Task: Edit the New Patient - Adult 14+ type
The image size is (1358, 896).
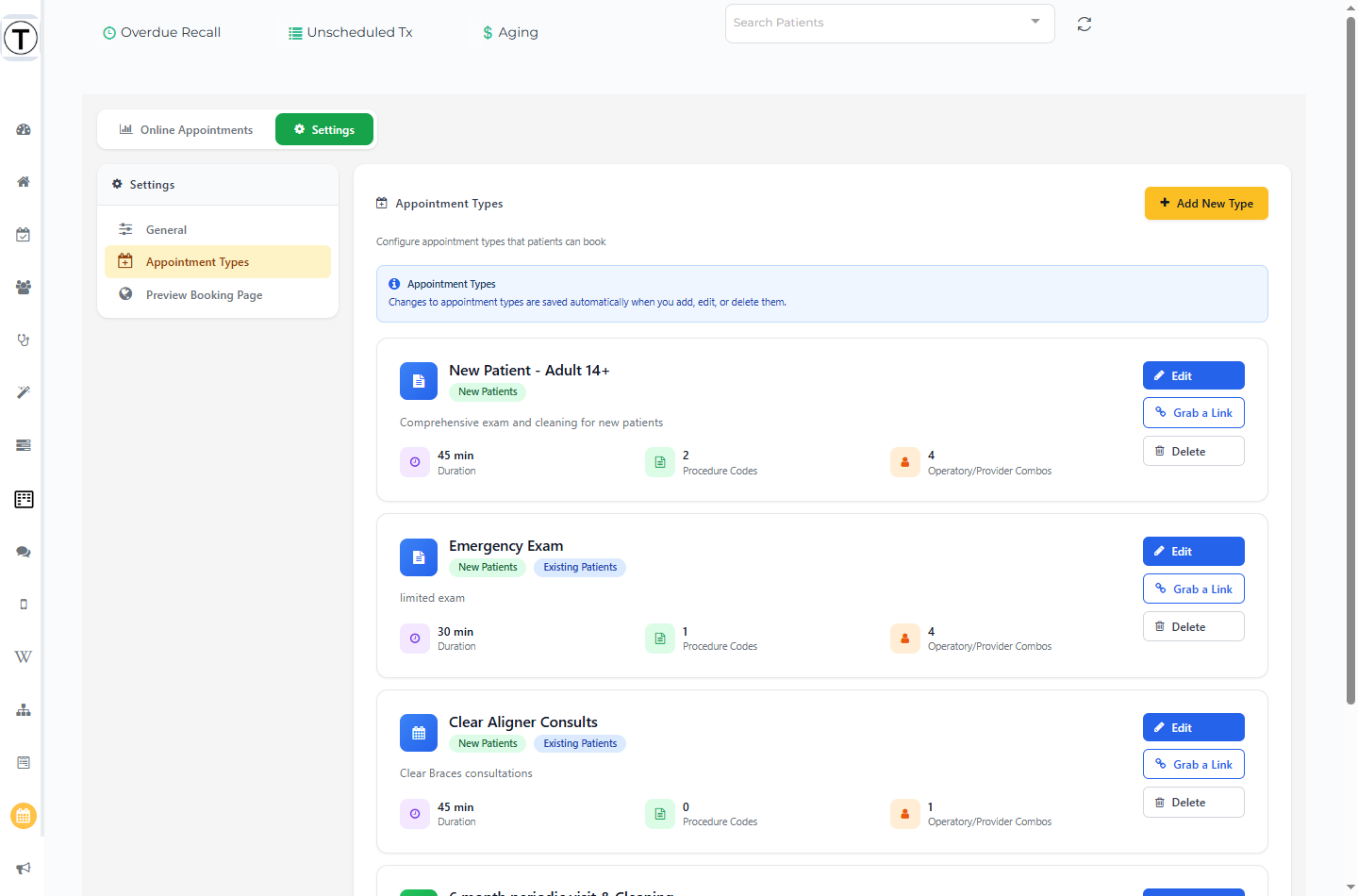Action: tap(1193, 375)
